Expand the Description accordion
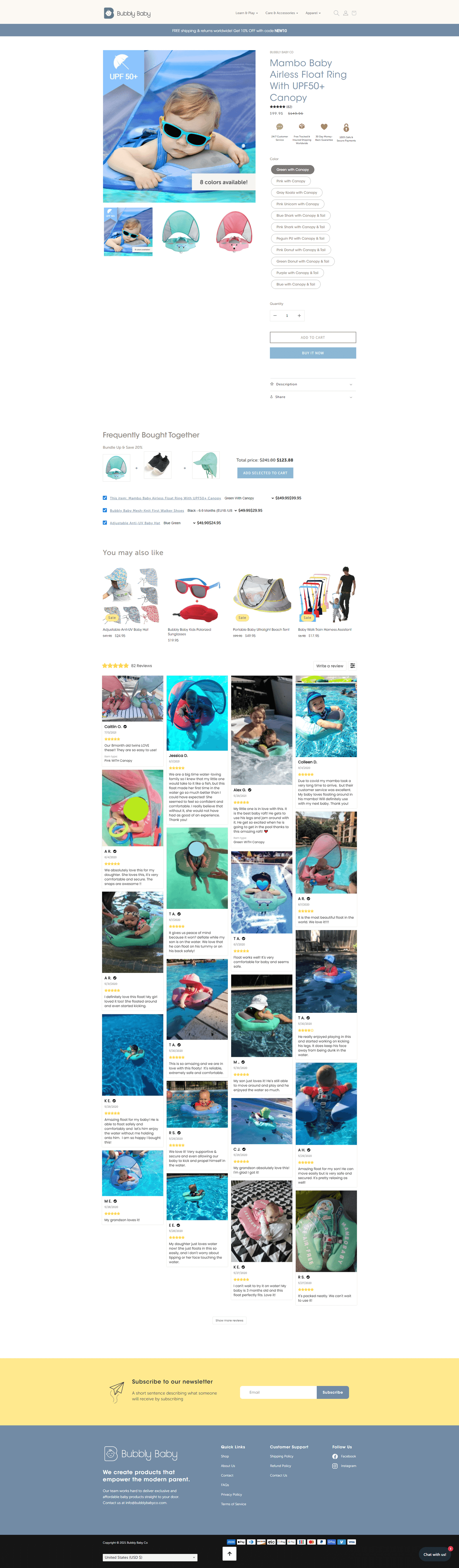 (313, 384)
